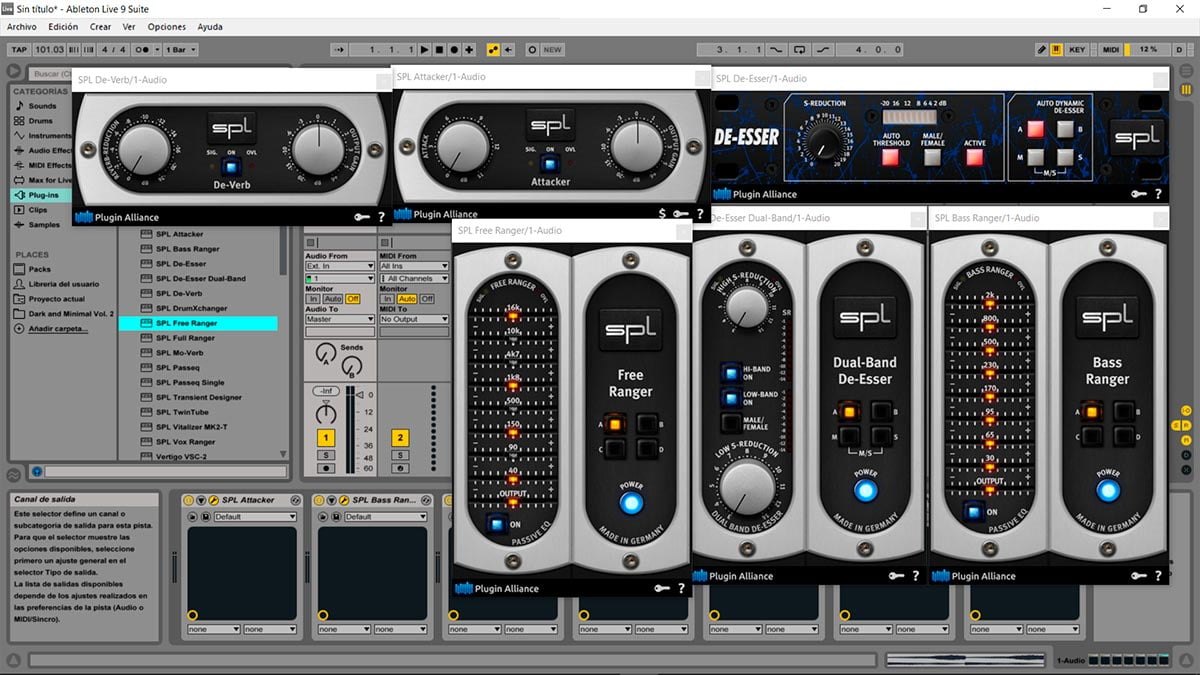Open Dark and Minimal Vol. 2 folder

tap(64, 314)
